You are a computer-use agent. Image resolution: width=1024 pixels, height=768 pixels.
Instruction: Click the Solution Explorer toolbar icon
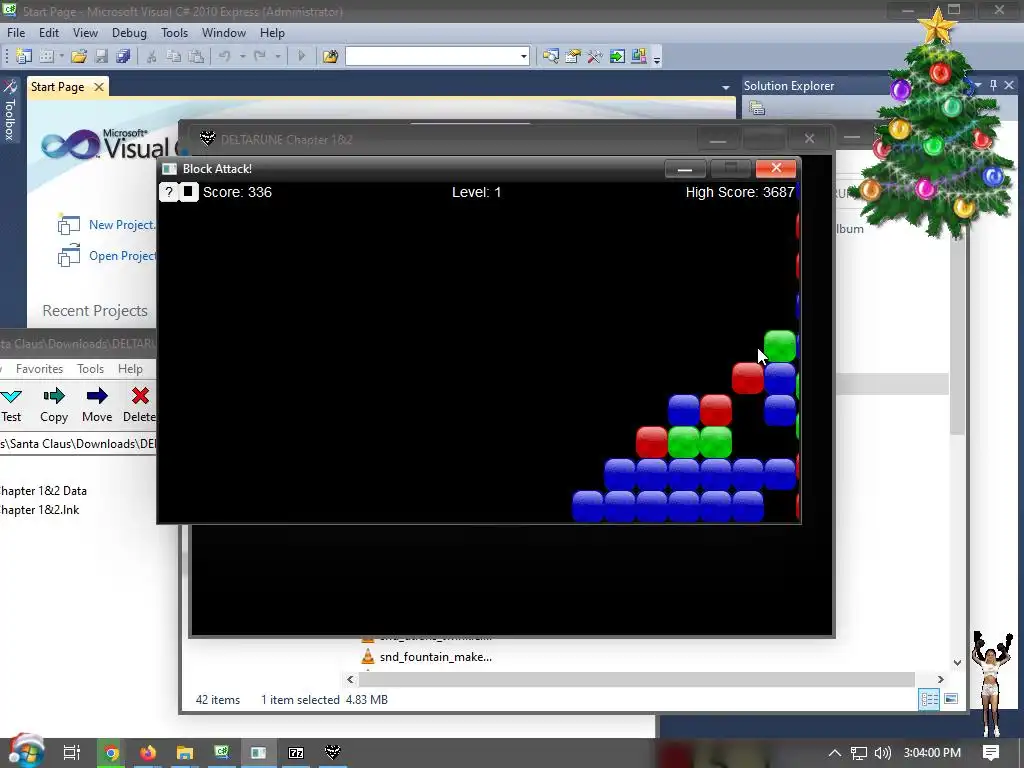pos(551,57)
